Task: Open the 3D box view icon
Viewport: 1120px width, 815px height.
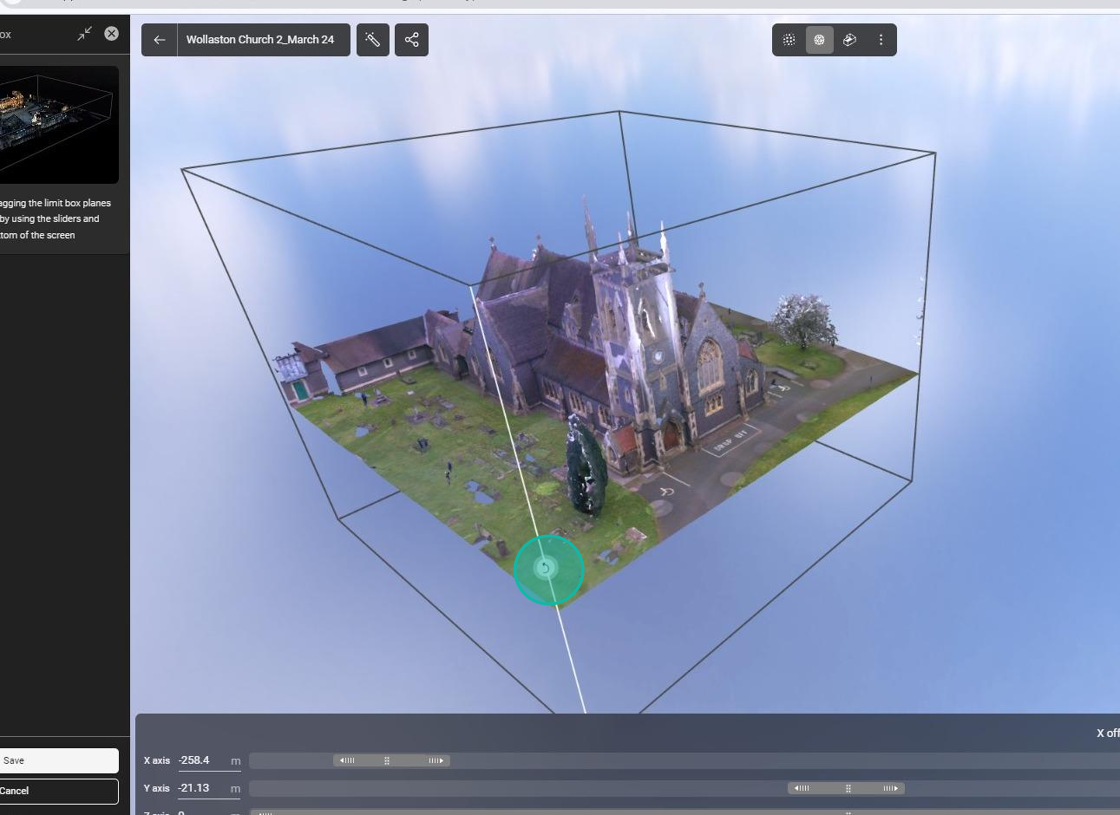Action: [850, 40]
